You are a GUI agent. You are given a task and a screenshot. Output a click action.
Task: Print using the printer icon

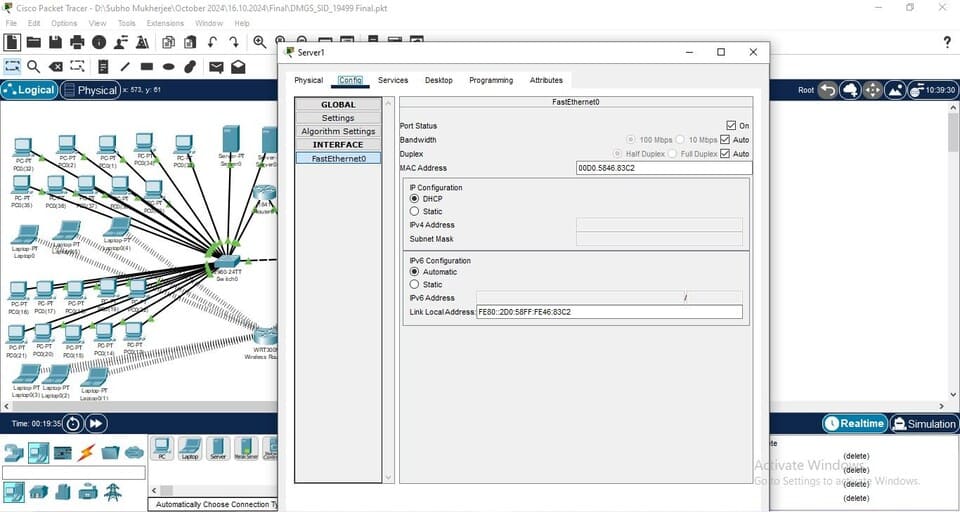pyautogui.click(x=77, y=42)
